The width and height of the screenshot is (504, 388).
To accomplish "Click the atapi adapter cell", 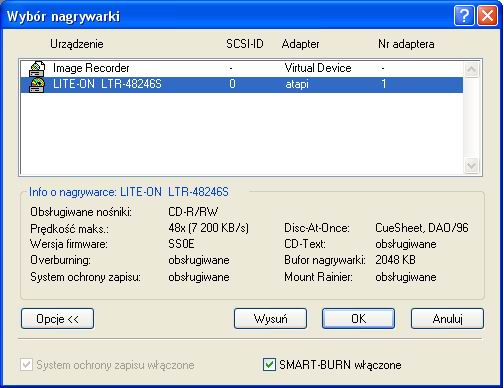I will coord(297,84).
